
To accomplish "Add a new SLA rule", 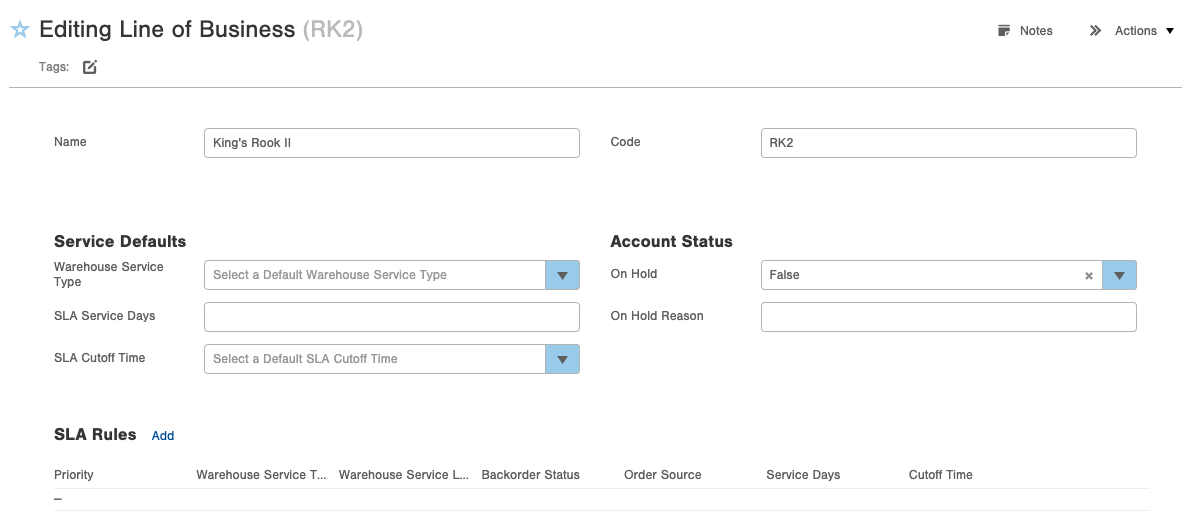I will tap(163, 436).
